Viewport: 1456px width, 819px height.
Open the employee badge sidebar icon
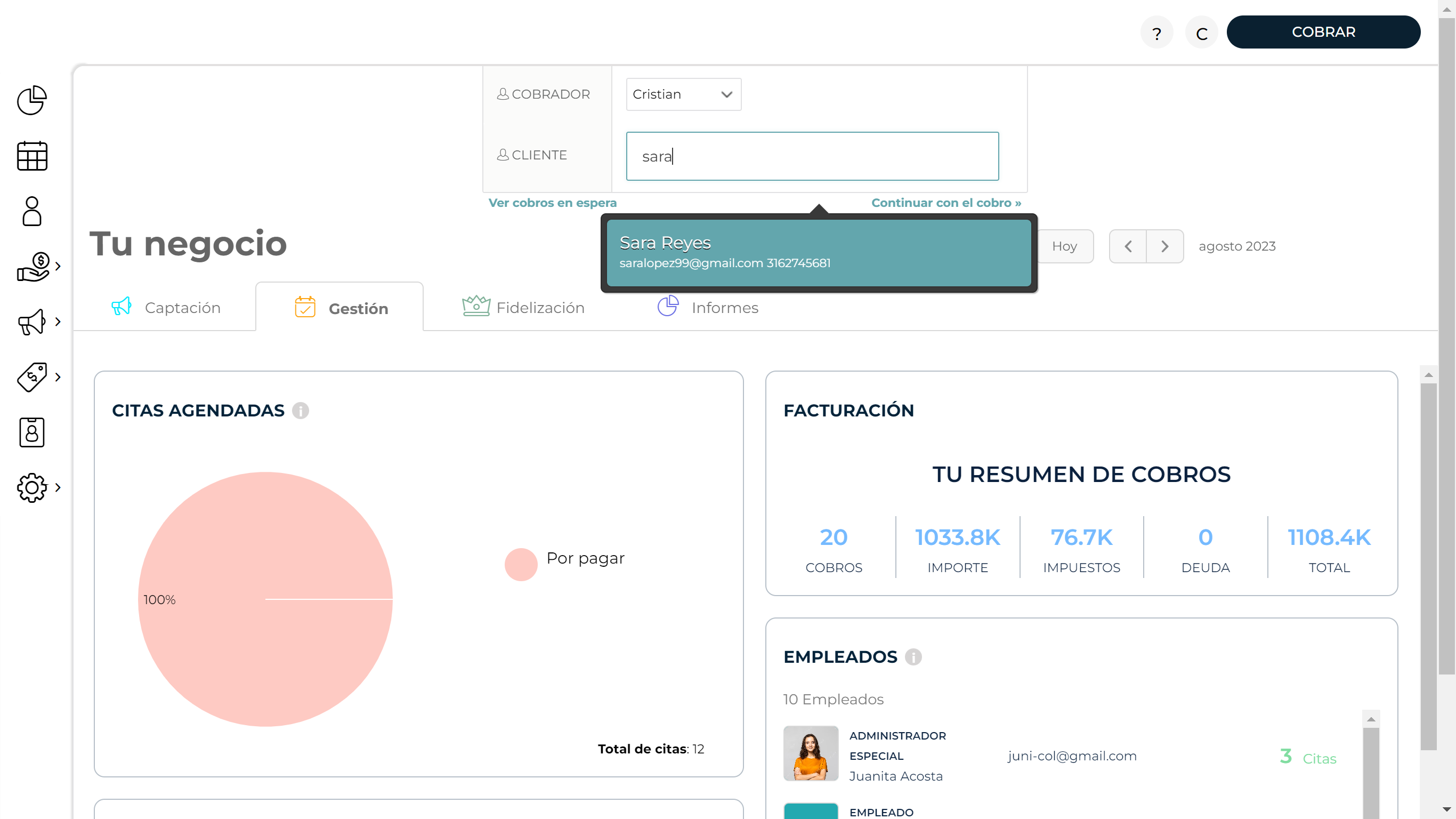[x=31, y=432]
